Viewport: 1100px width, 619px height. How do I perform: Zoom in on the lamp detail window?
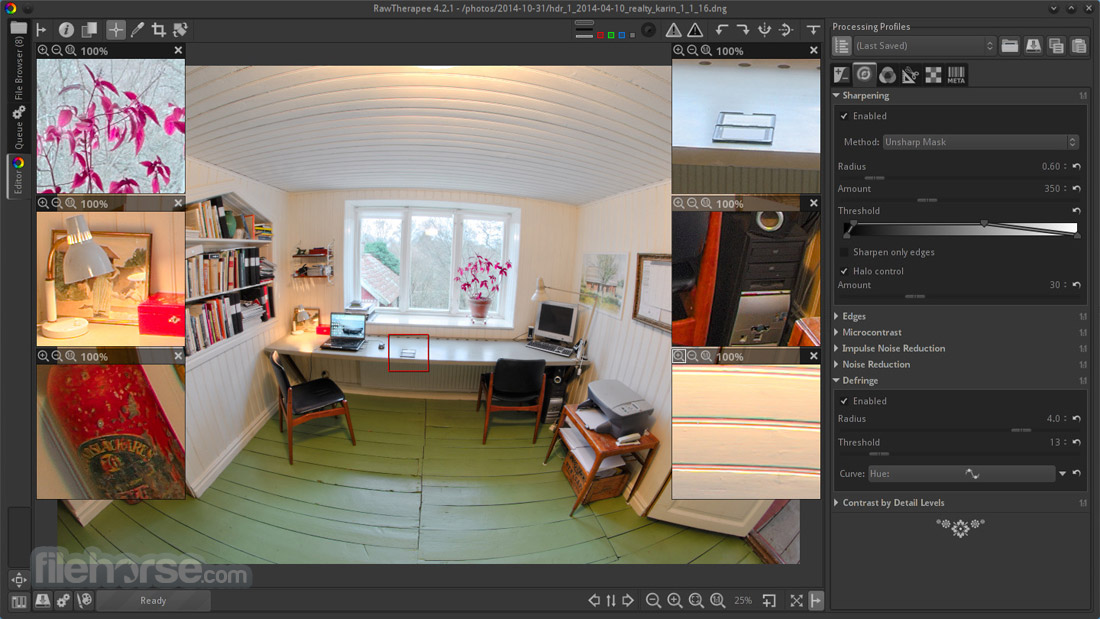43,204
